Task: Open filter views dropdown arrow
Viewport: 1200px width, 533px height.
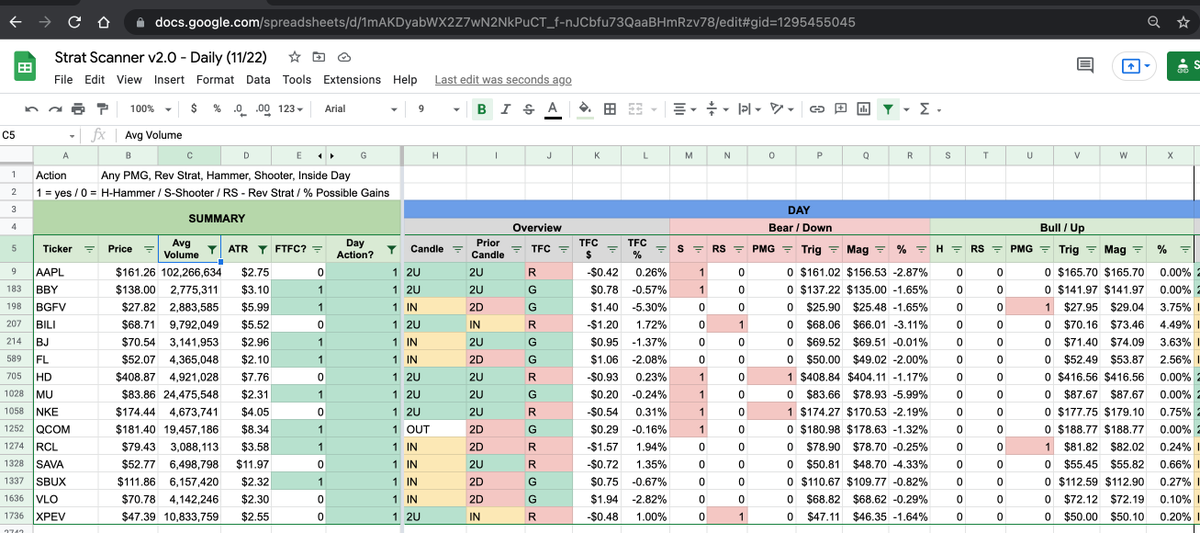Action: tap(908, 110)
